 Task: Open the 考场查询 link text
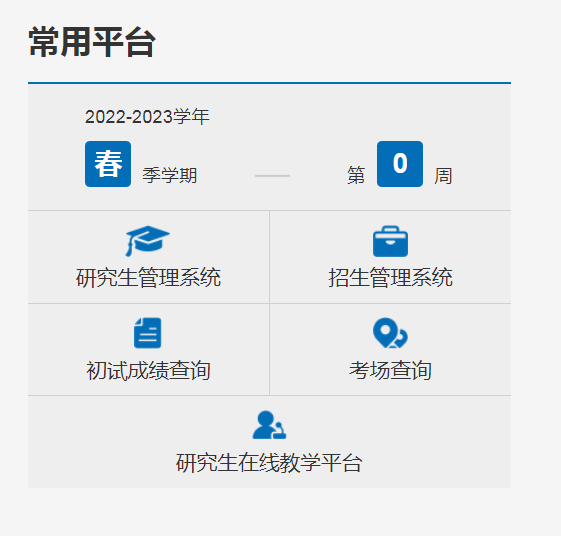coord(390,370)
